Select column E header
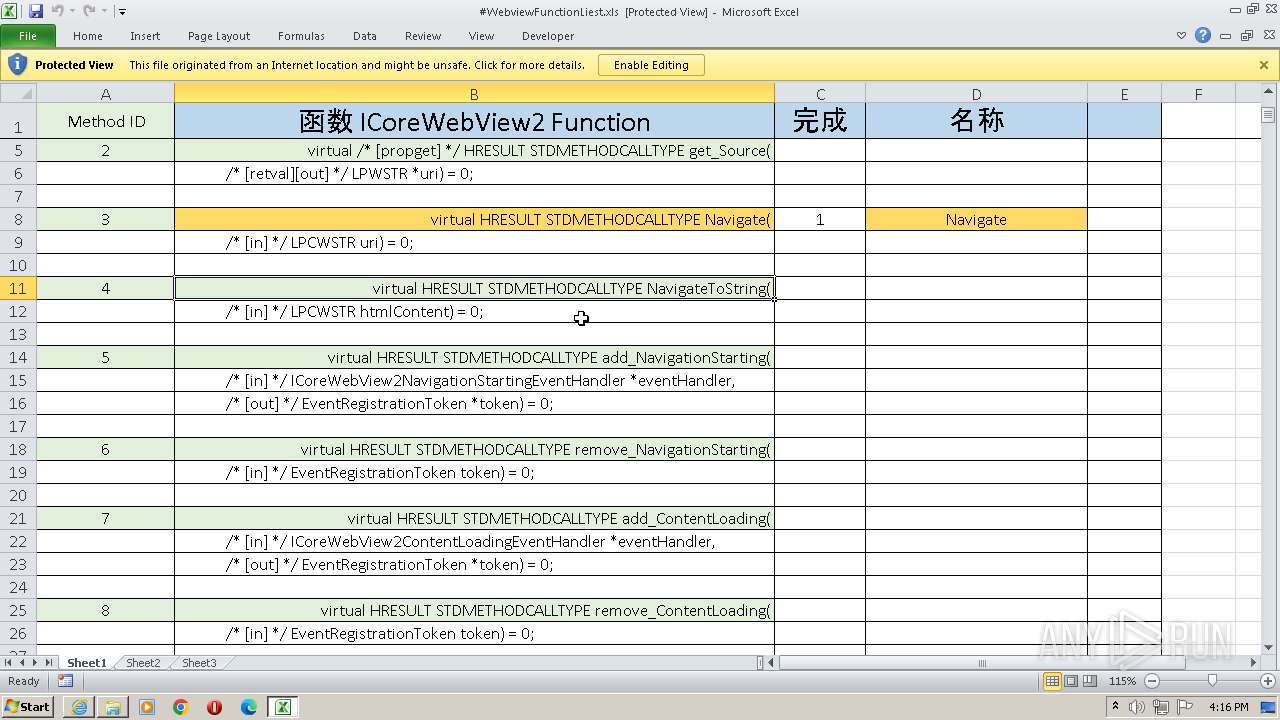This screenshot has height=720, width=1280. tap(1124, 94)
